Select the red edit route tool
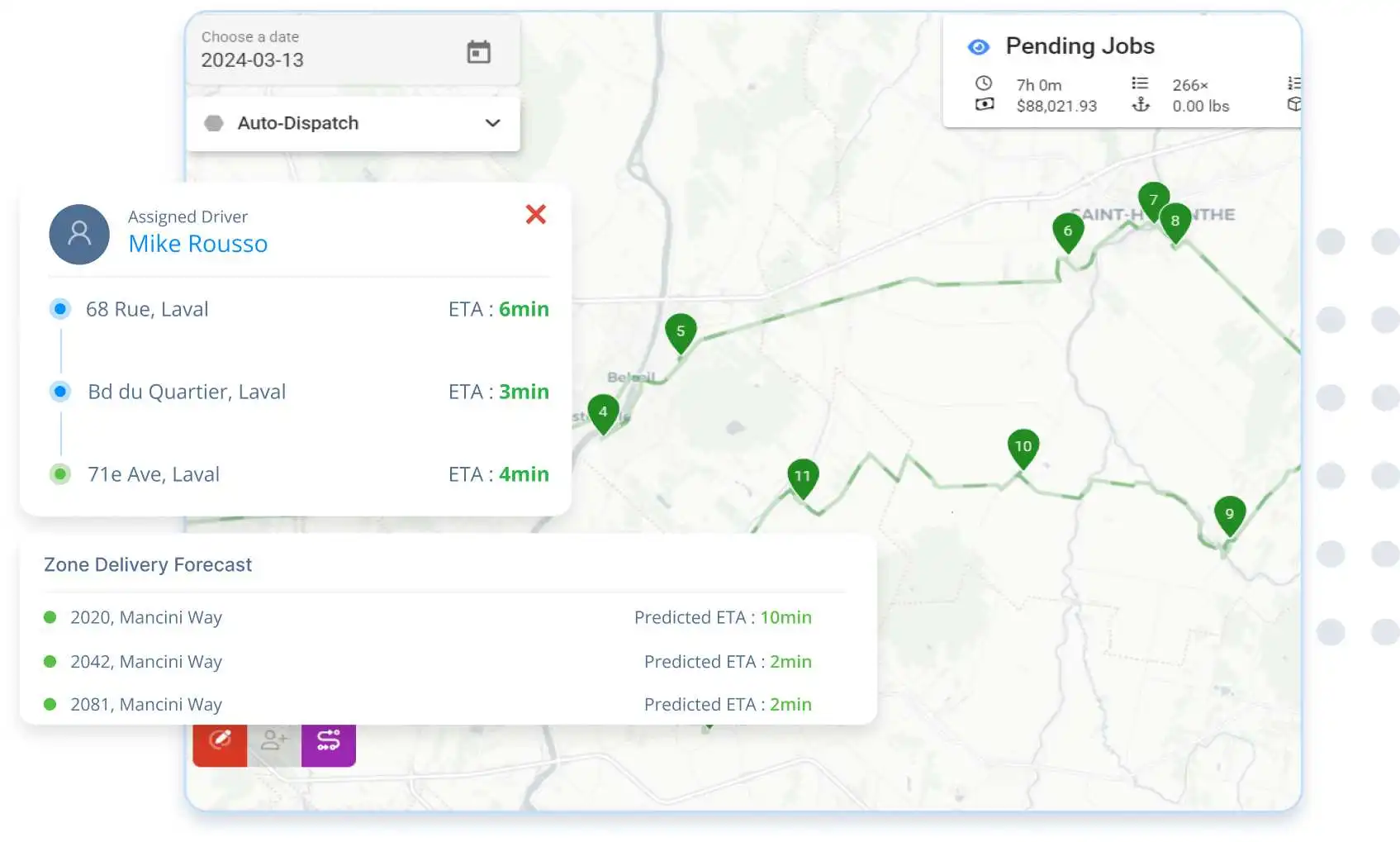 [220, 742]
